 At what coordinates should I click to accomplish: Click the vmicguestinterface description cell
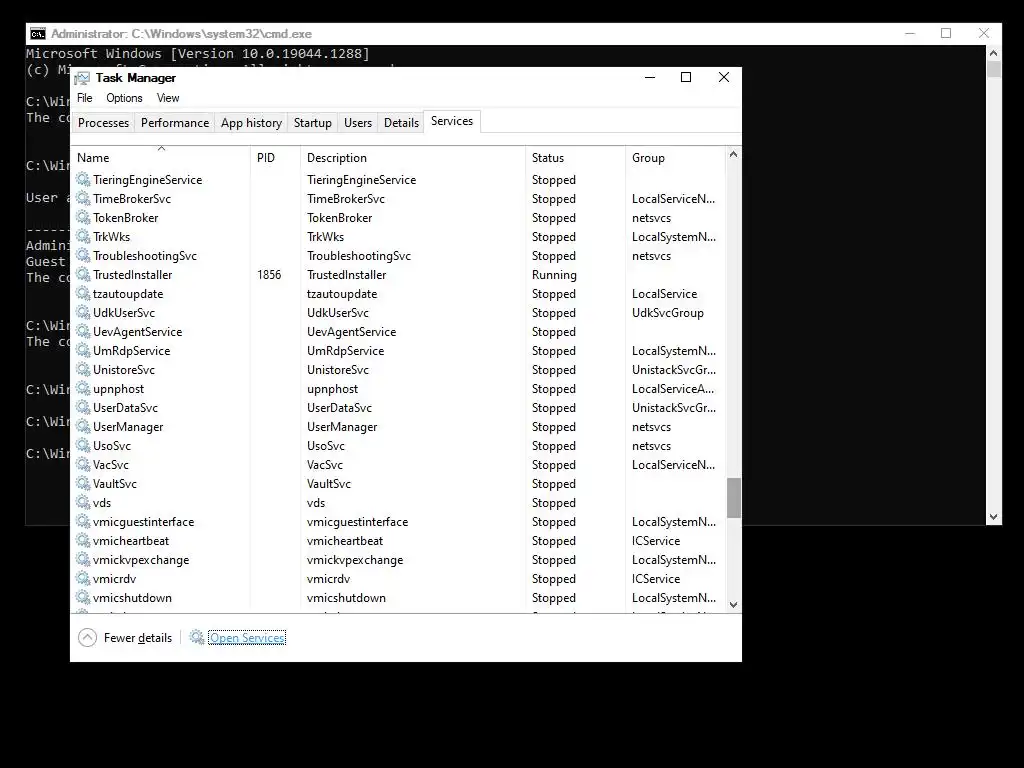click(x=357, y=522)
